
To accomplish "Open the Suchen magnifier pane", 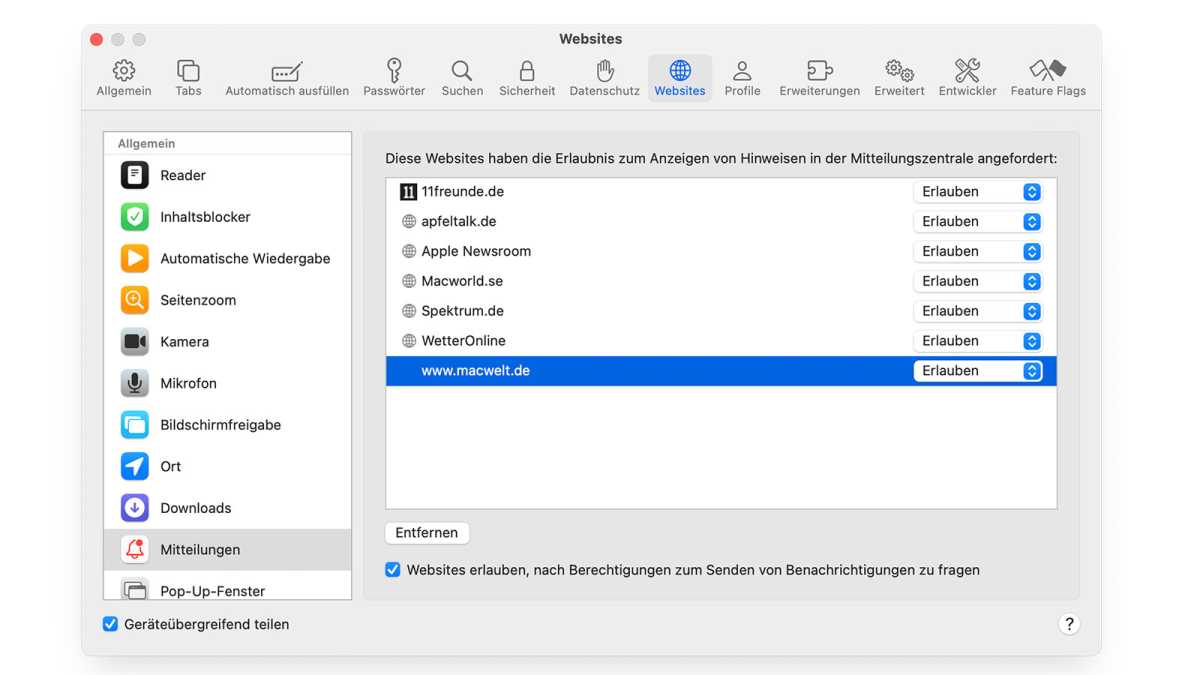I will click(x=462, y=78).
